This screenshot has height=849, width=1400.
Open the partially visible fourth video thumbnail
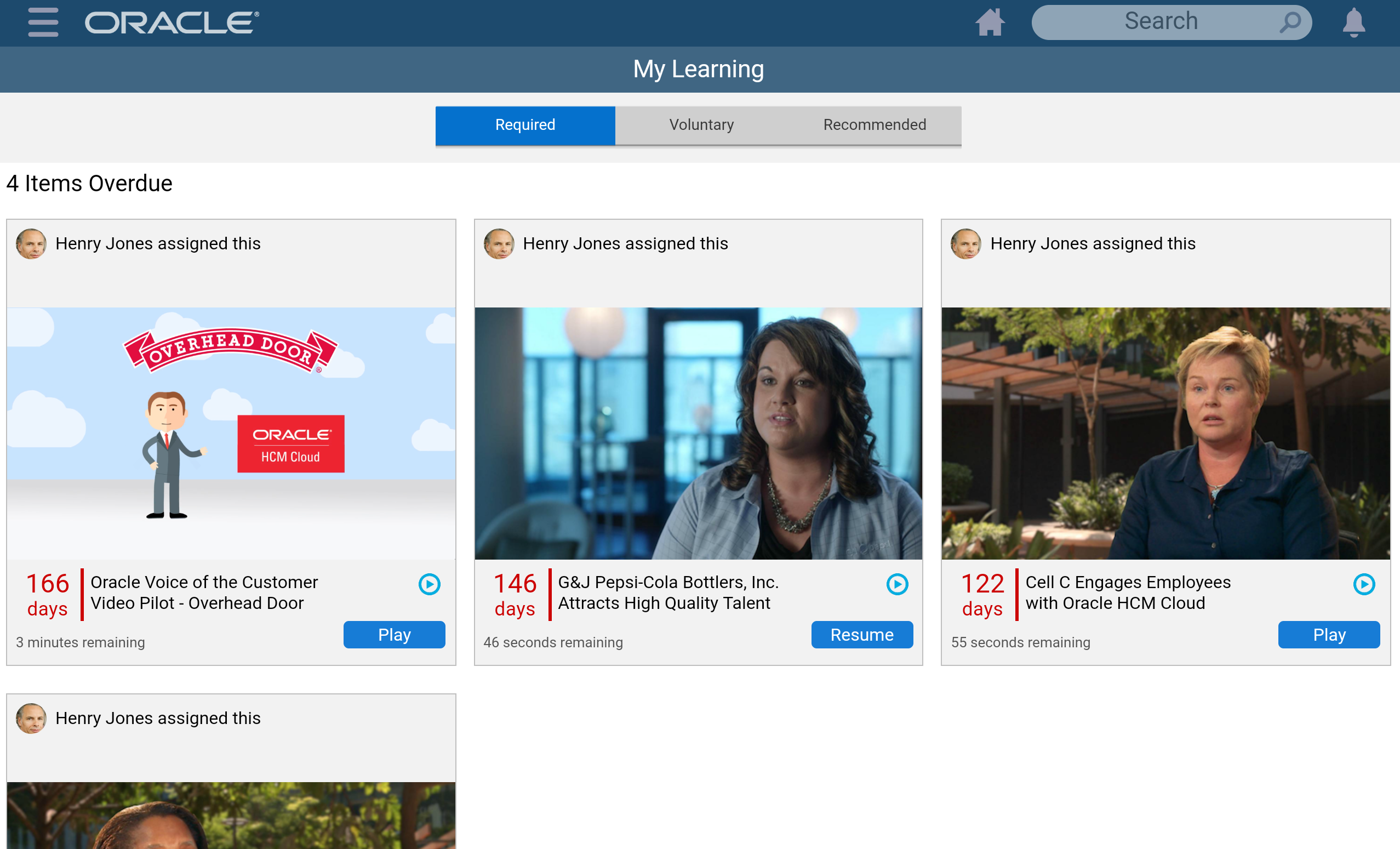tap(231, 816)
